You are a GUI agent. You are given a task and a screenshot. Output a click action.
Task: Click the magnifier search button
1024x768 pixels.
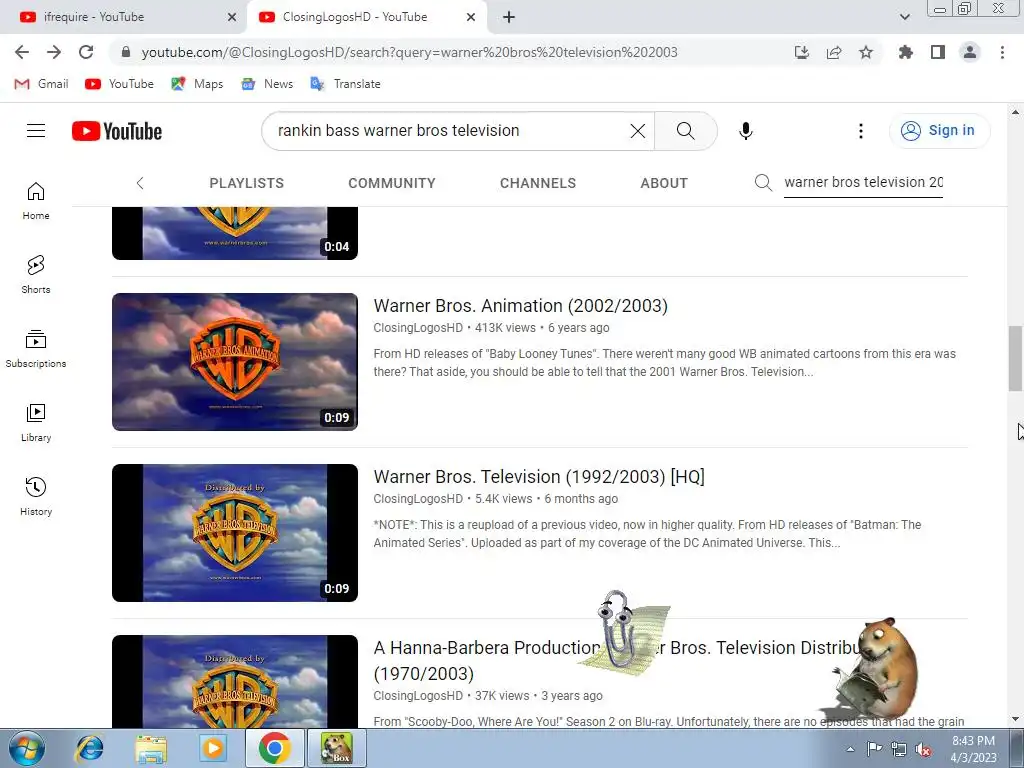tap(685, 131)
